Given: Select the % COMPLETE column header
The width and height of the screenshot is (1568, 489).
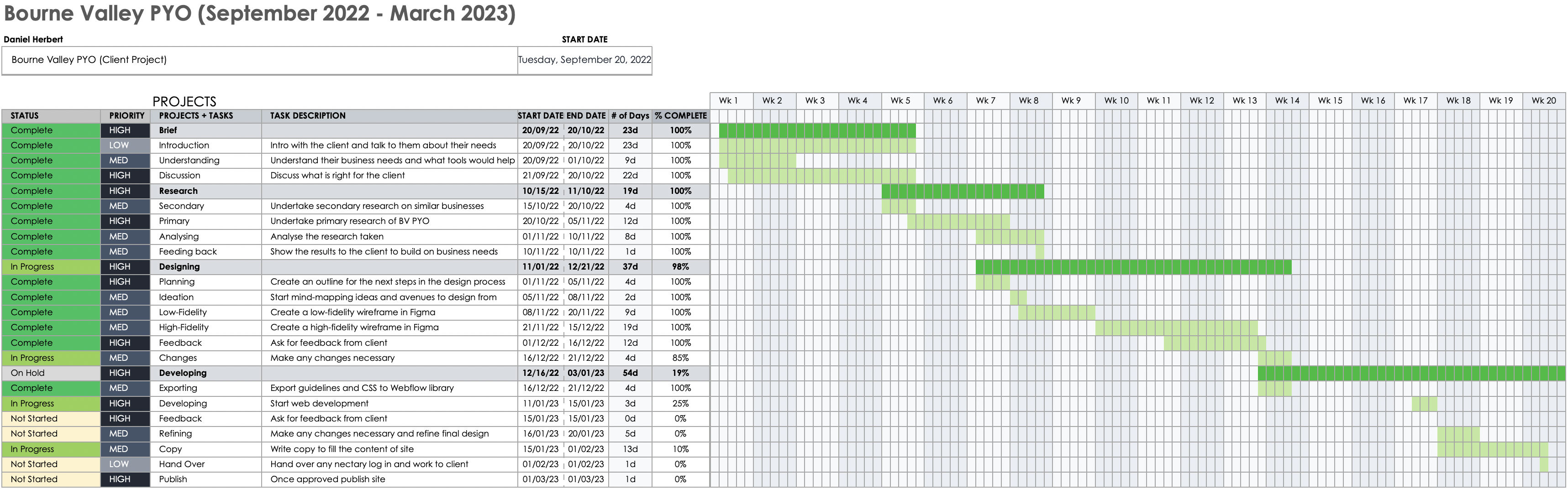Looking at the screenshot, I should (x=680, y=115).
